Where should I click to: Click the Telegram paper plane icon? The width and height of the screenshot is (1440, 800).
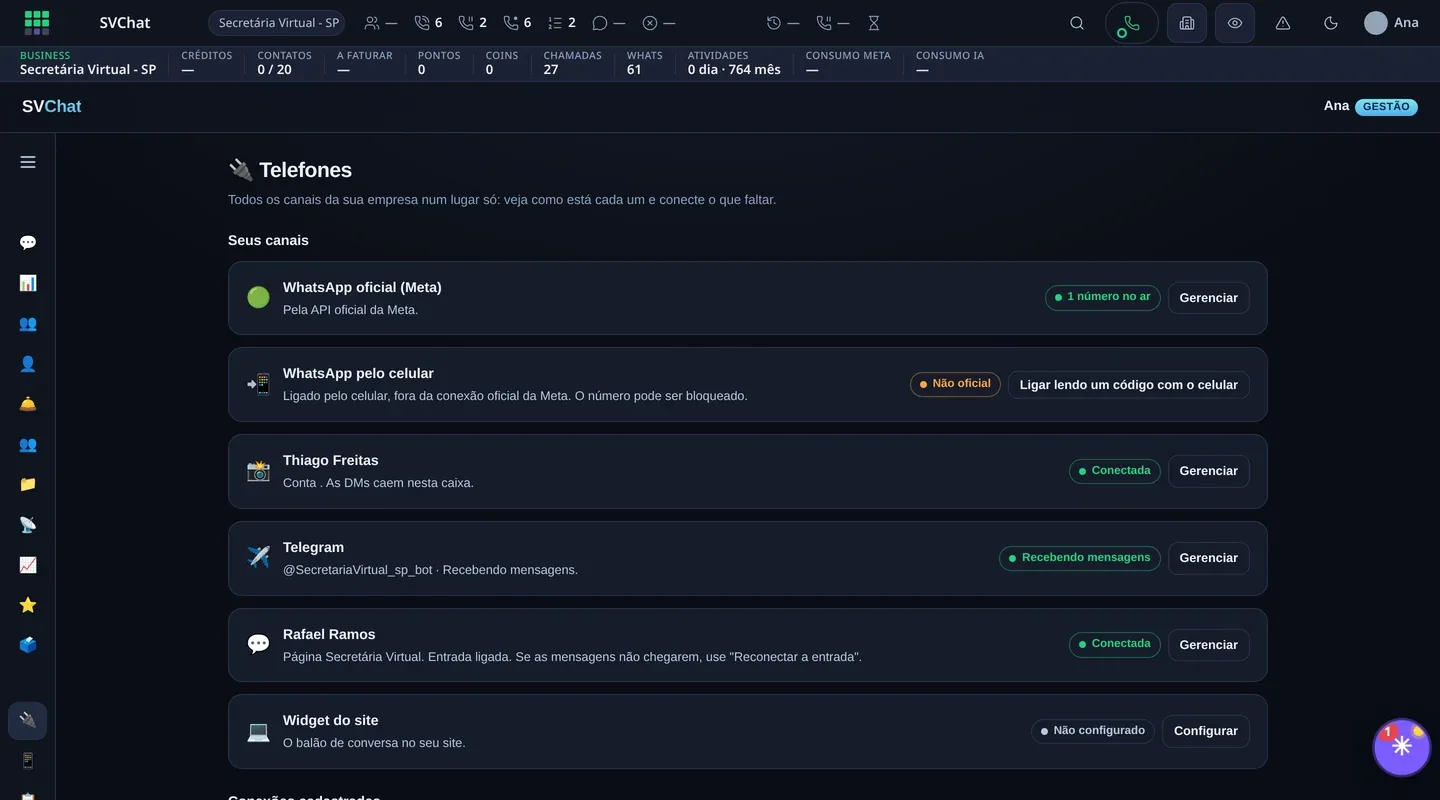(258, 557)
